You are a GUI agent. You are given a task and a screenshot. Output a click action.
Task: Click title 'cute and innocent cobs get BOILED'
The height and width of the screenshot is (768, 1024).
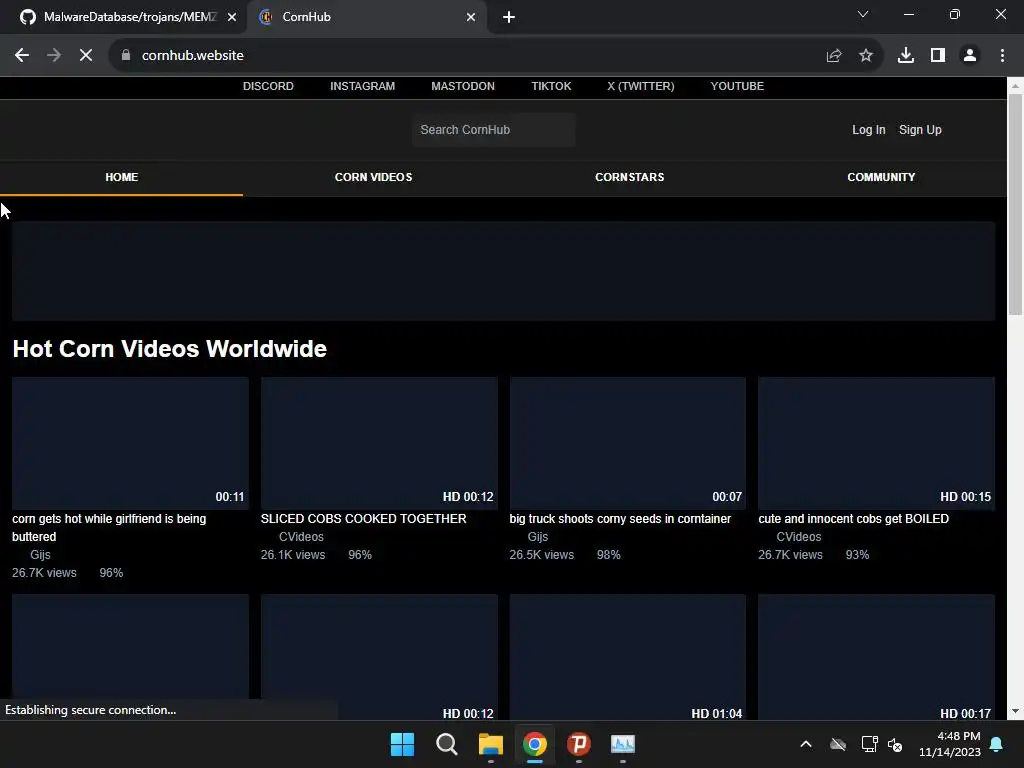tap(854, 519)
